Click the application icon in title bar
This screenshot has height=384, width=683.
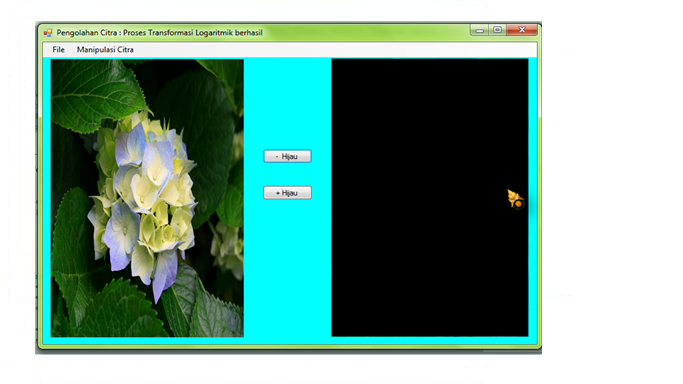pyautogui.click(x=48, y=33)
